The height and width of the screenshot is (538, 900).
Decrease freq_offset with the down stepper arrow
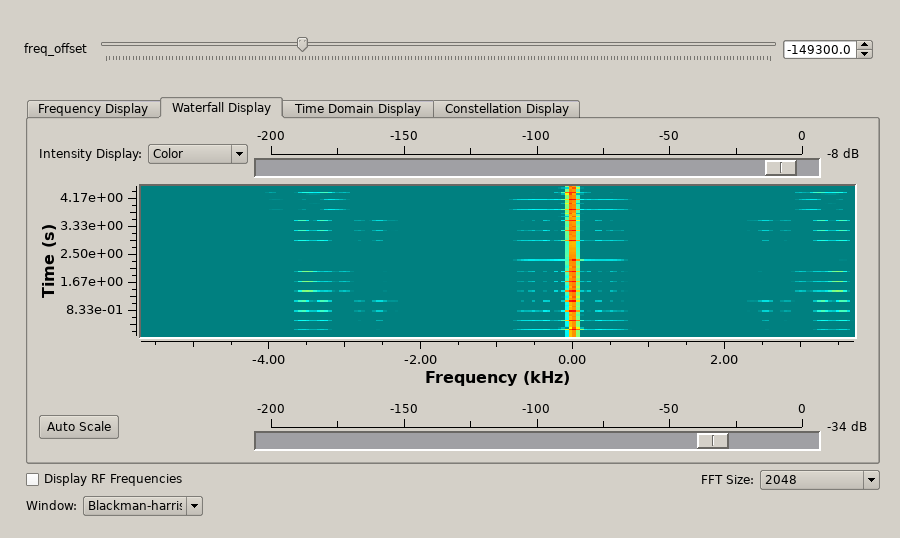point(864,54)
